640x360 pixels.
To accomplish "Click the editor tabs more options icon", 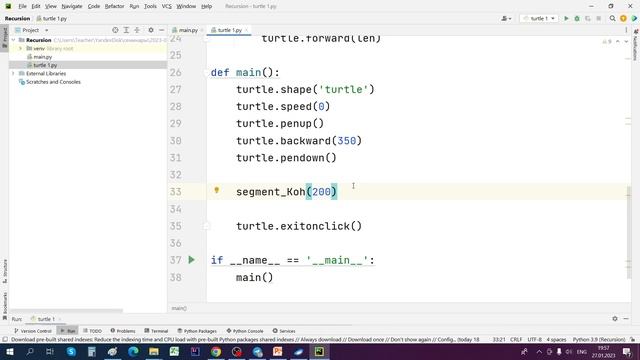I will (x=626, y=30).
